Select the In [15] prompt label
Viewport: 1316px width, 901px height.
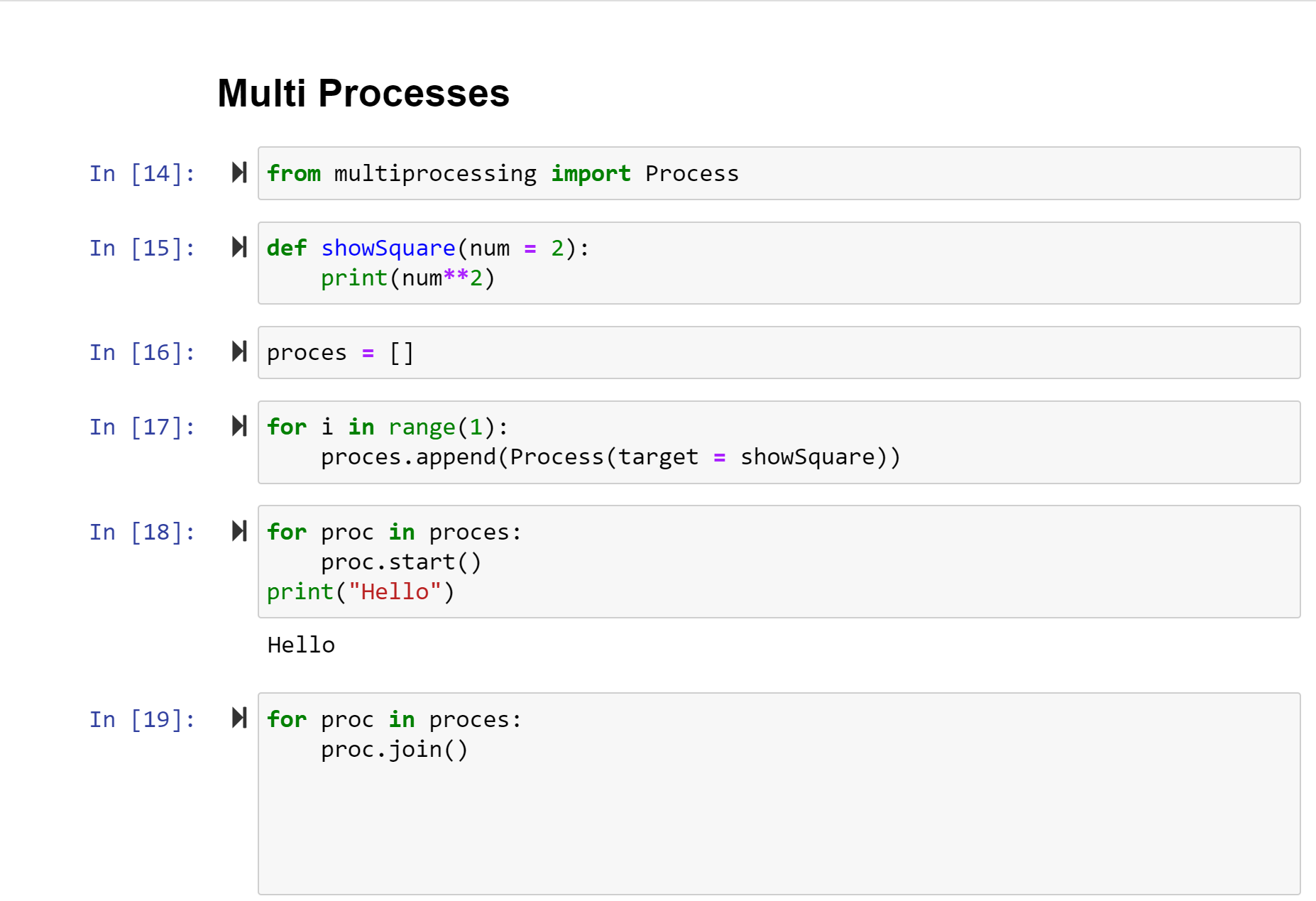point(142,248)
